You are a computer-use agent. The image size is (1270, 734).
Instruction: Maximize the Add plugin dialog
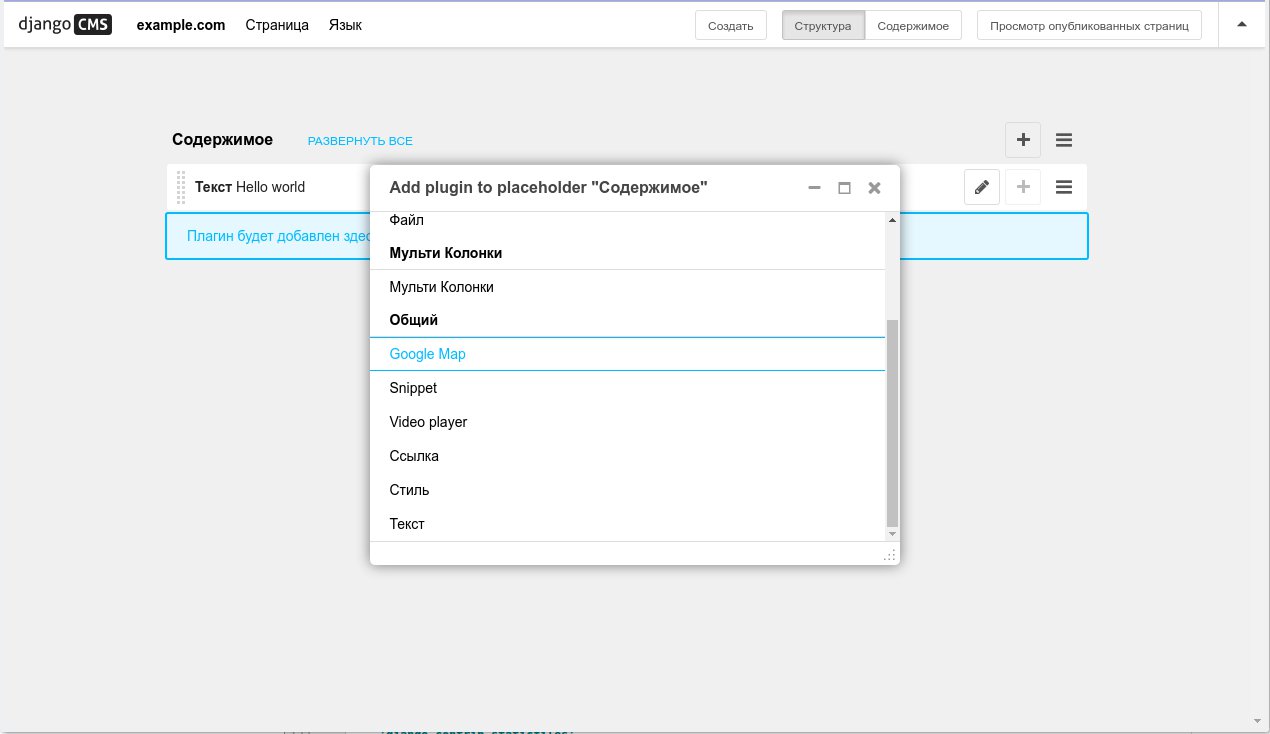pyautogui.click(x=844, y=188)
